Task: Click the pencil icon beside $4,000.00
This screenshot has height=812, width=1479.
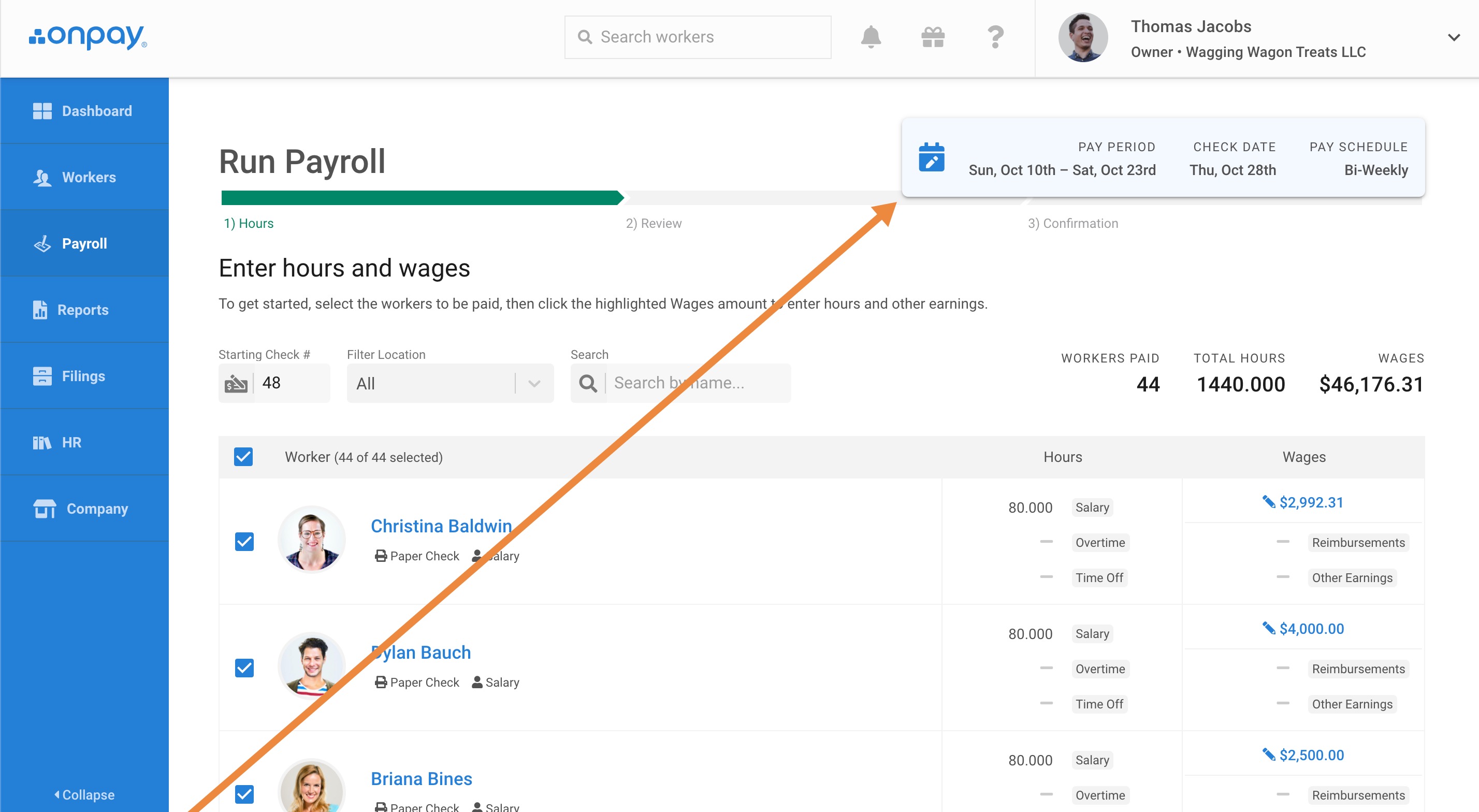Action: pos(1268,628)
